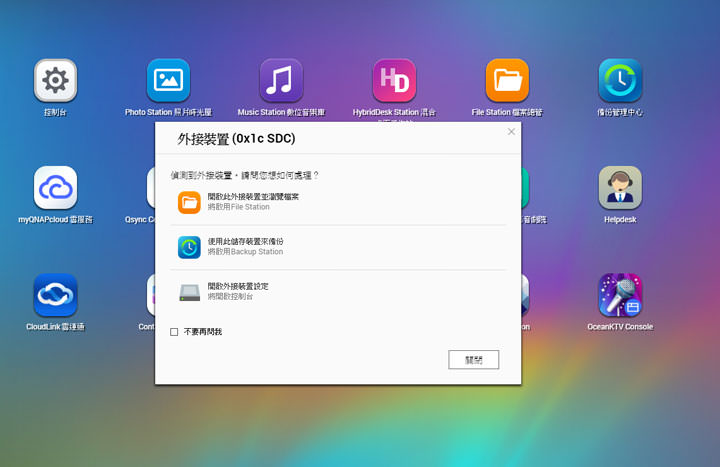Click the partially hidden Qsync Central icon

pyautogui.click(x=150, y=190)
